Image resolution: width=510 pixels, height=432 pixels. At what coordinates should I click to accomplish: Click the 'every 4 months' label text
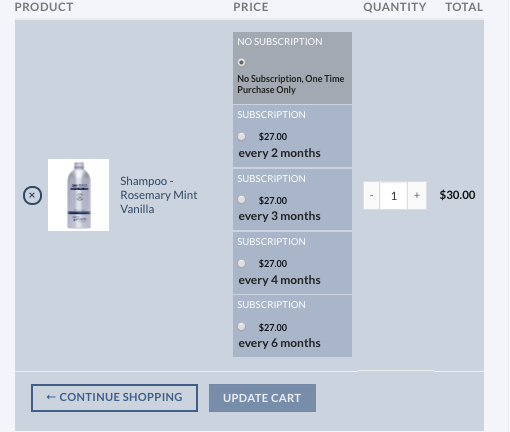(279, 280)
